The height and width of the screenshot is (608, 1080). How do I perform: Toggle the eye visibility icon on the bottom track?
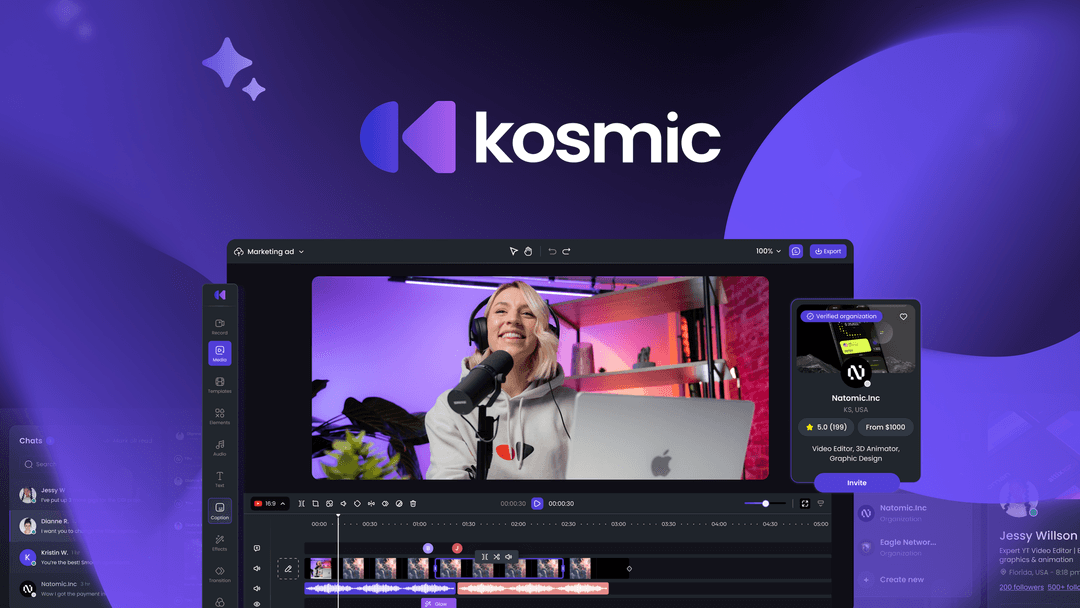[257, 602]
